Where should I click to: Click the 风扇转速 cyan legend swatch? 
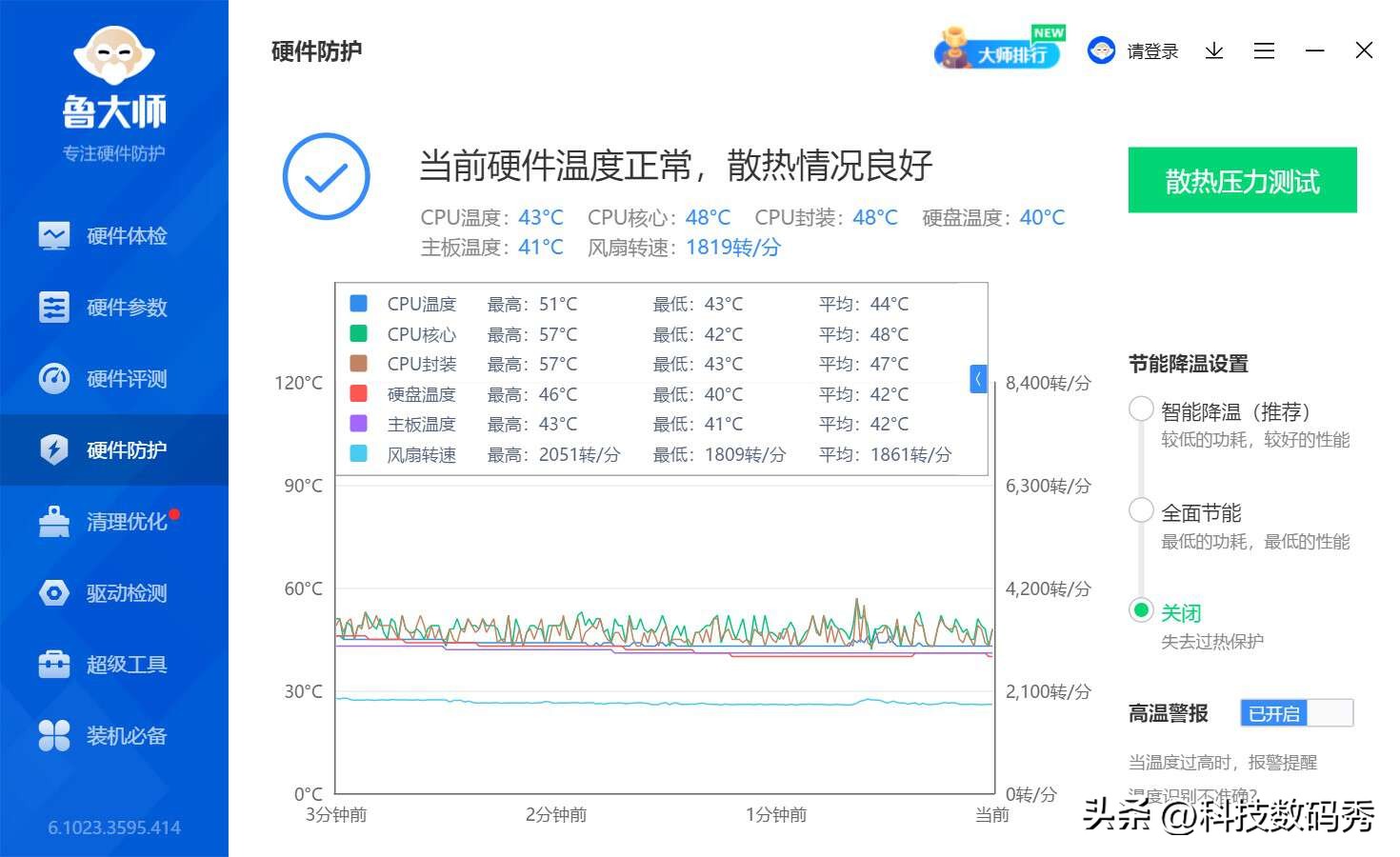[x=359, y=453]
